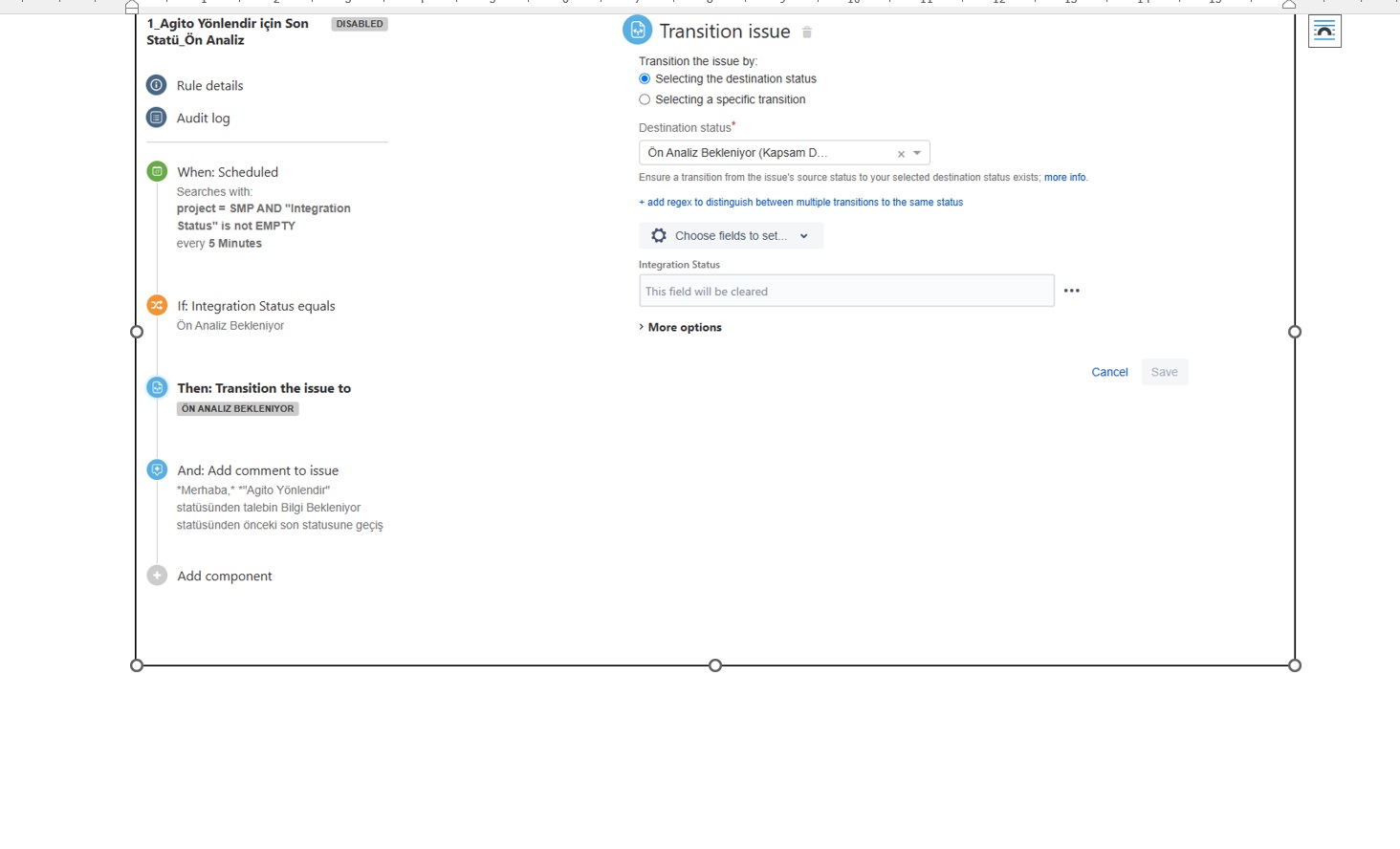Click the Integration Status input field
Viewport: 1400px width, 849px height.
[x=846, y=291]
